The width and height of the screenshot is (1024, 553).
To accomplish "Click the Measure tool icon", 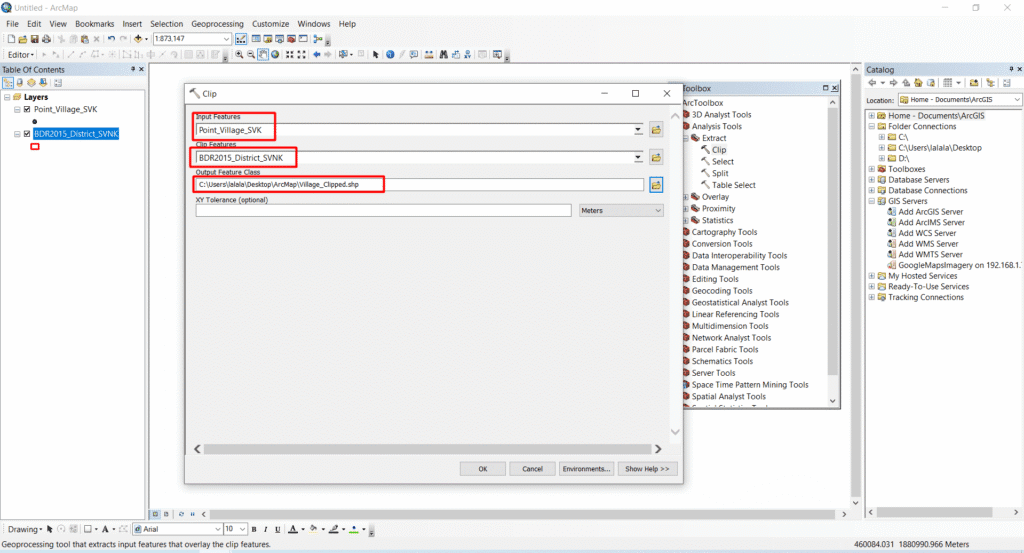I will click(x=428, y=55).
